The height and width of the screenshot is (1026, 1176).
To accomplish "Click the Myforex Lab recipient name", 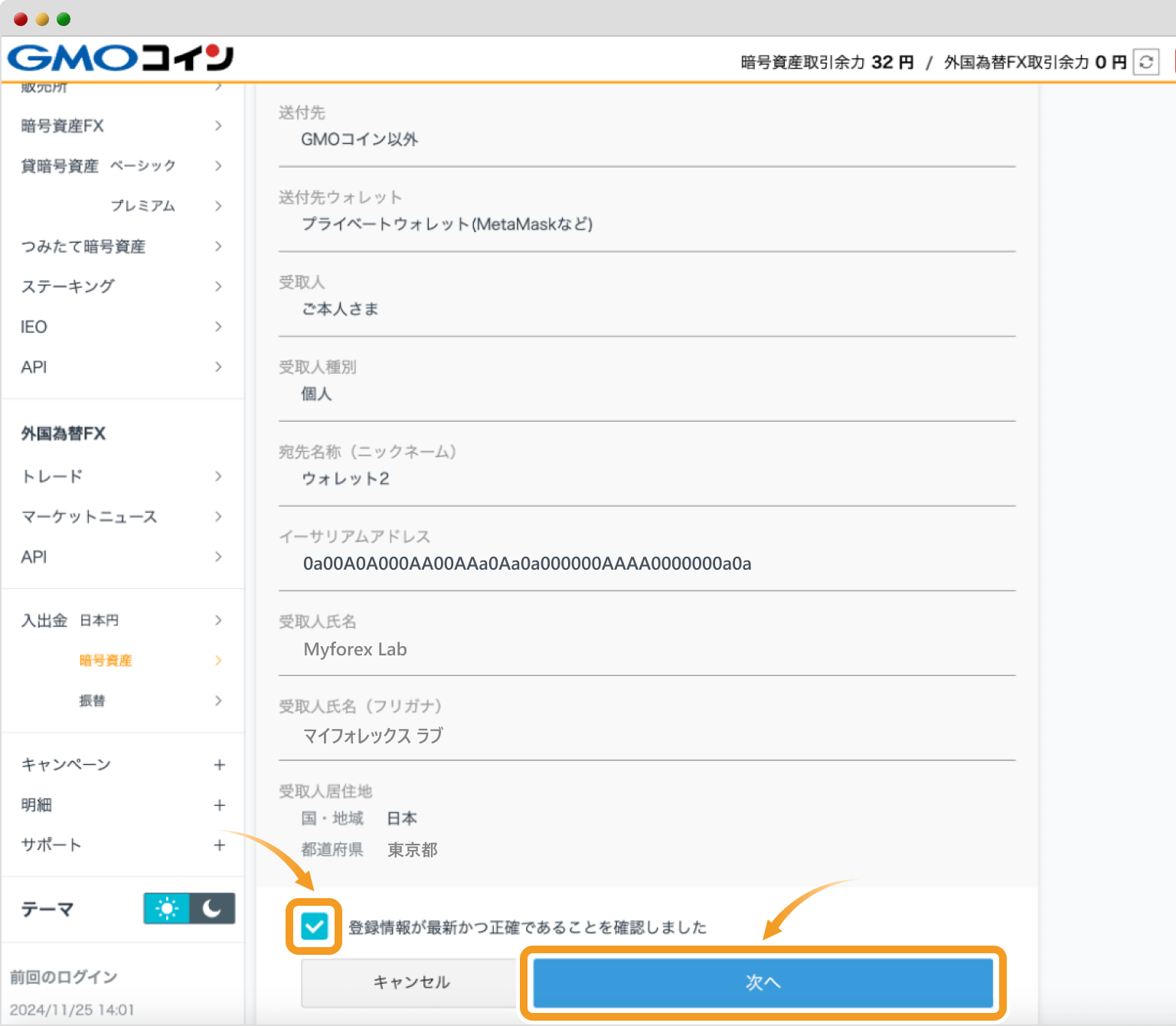I will pyautogui.click(x=355, y=649).
